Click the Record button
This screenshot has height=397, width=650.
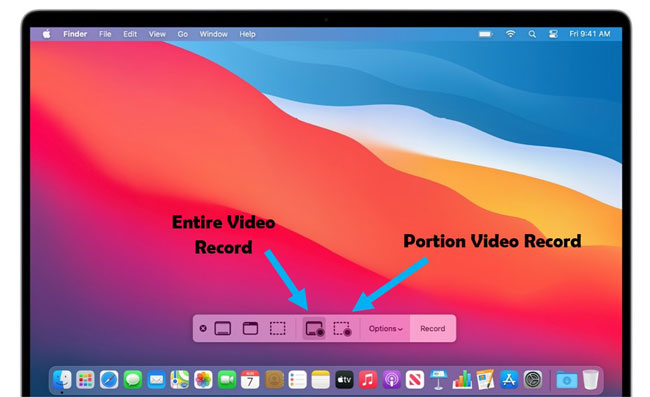[433, 329]
